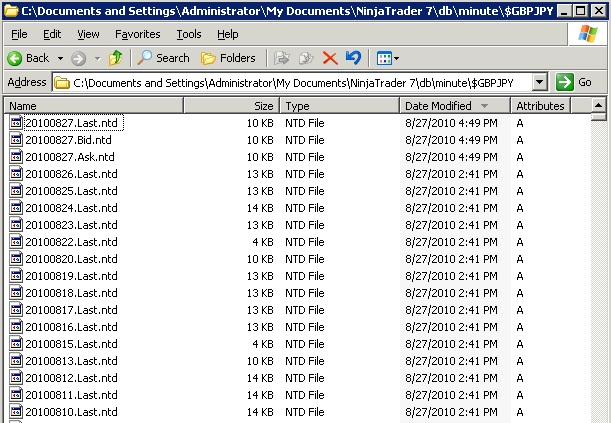Open the Edit menu
This screenshot has height=423, width=611.
(52, 34)
